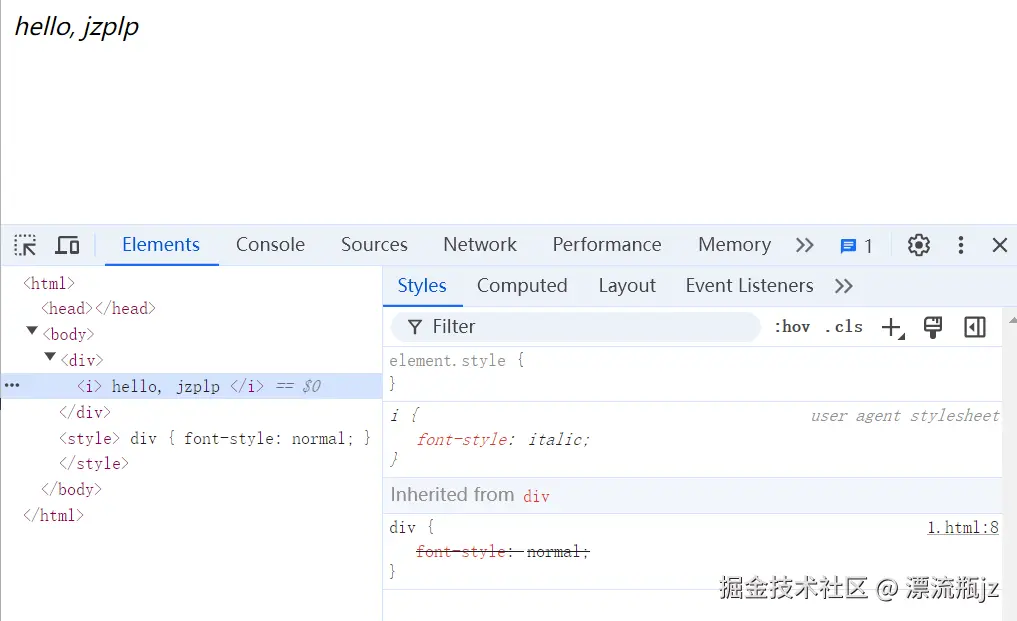Image resolution: width=1017 pixels, height=621 pixels.
Task: Open the hidden panels chevron after Memory
Action: tap(806, 244)
